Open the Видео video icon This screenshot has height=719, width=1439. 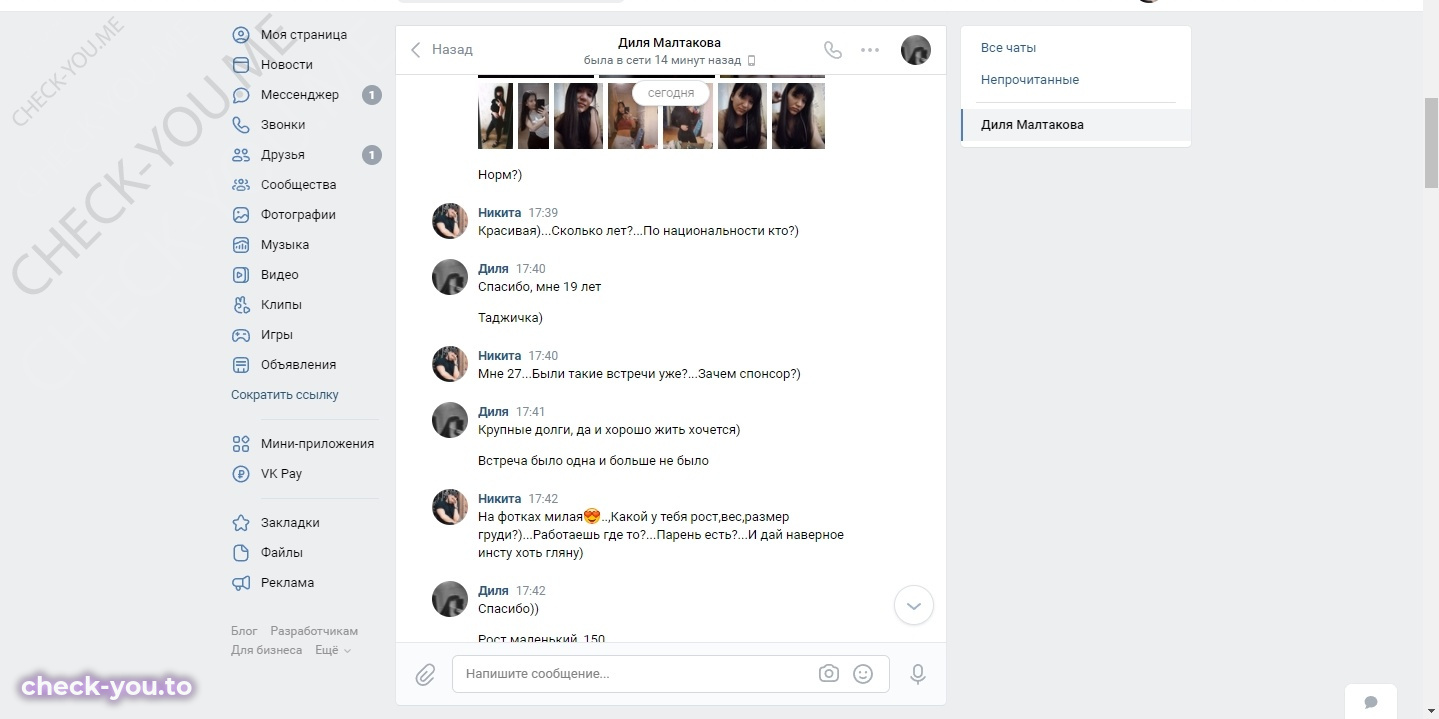tap(241, 275)
